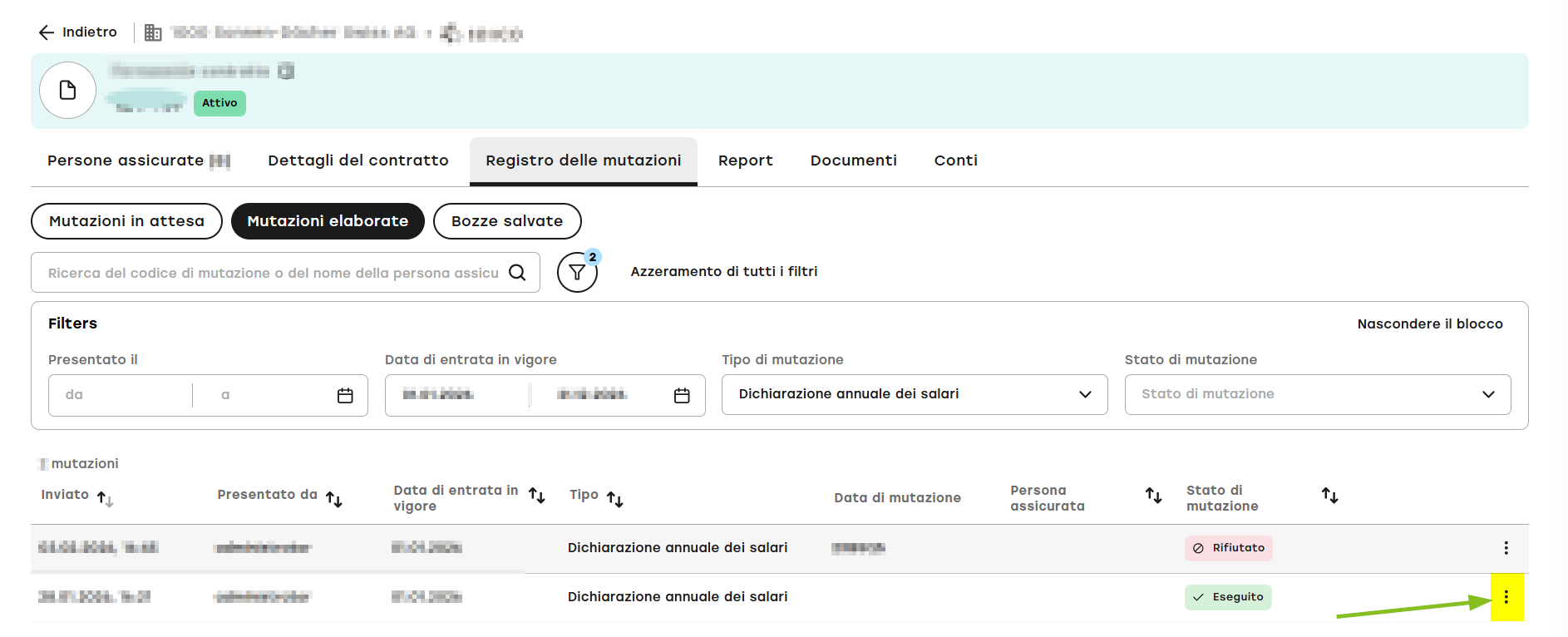Click the search magnifier icon

click(517, 273)
